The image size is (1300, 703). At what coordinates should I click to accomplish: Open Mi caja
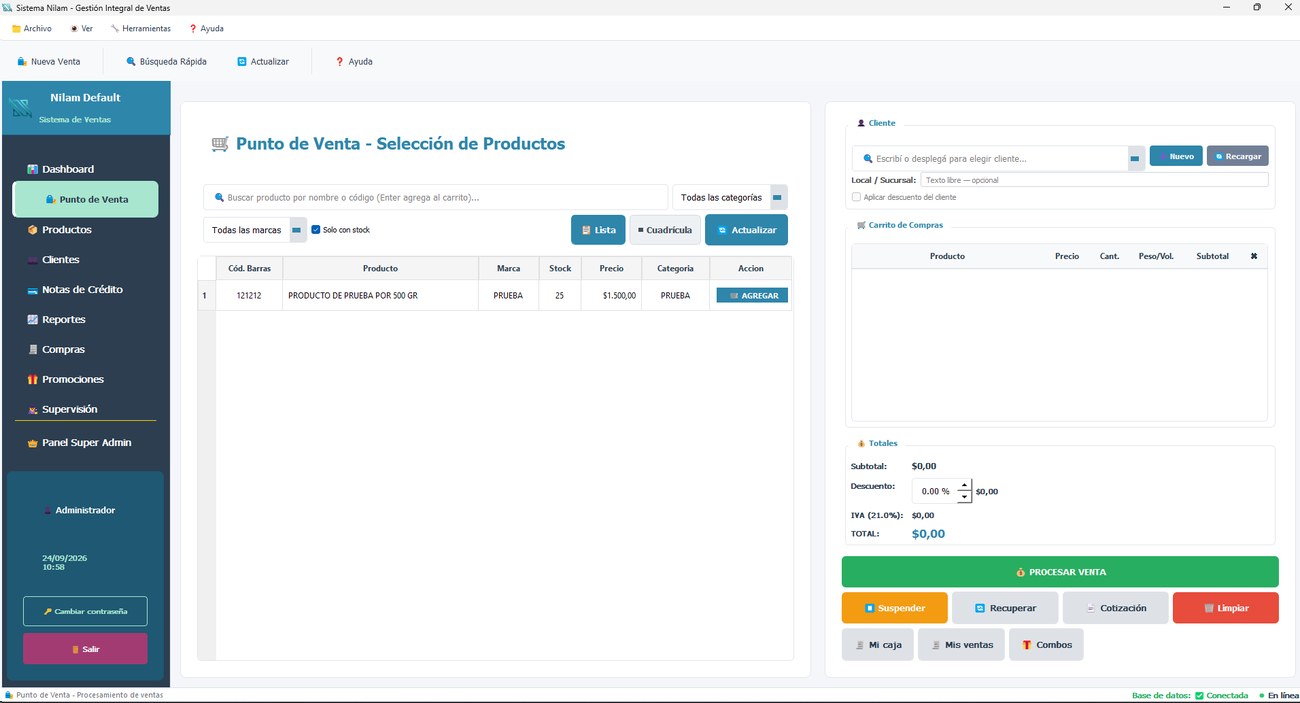(878, 645)
